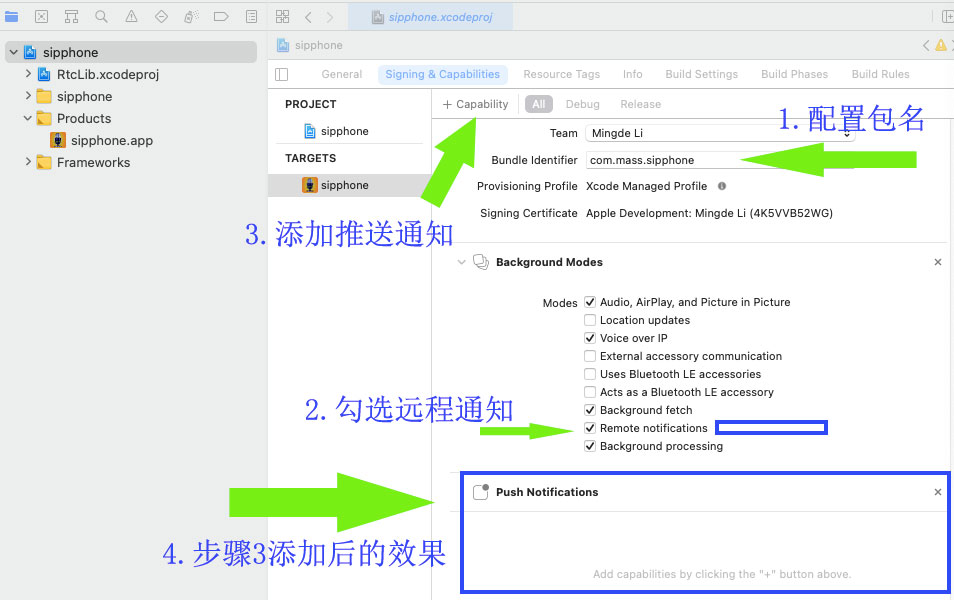Toggle Background fetch checkbox
The height and width of the screenshot is (600, 954).
coord(590,410)
